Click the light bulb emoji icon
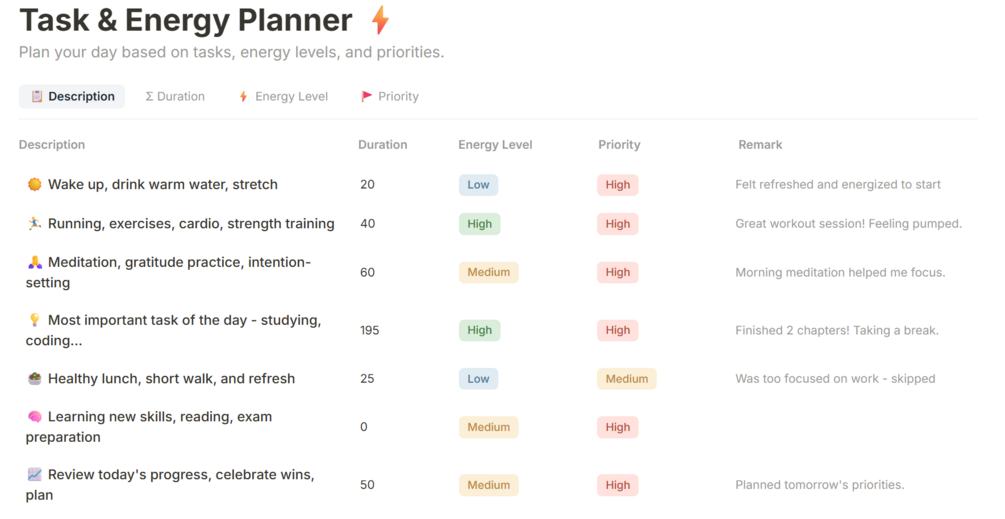 coord(35,320)
